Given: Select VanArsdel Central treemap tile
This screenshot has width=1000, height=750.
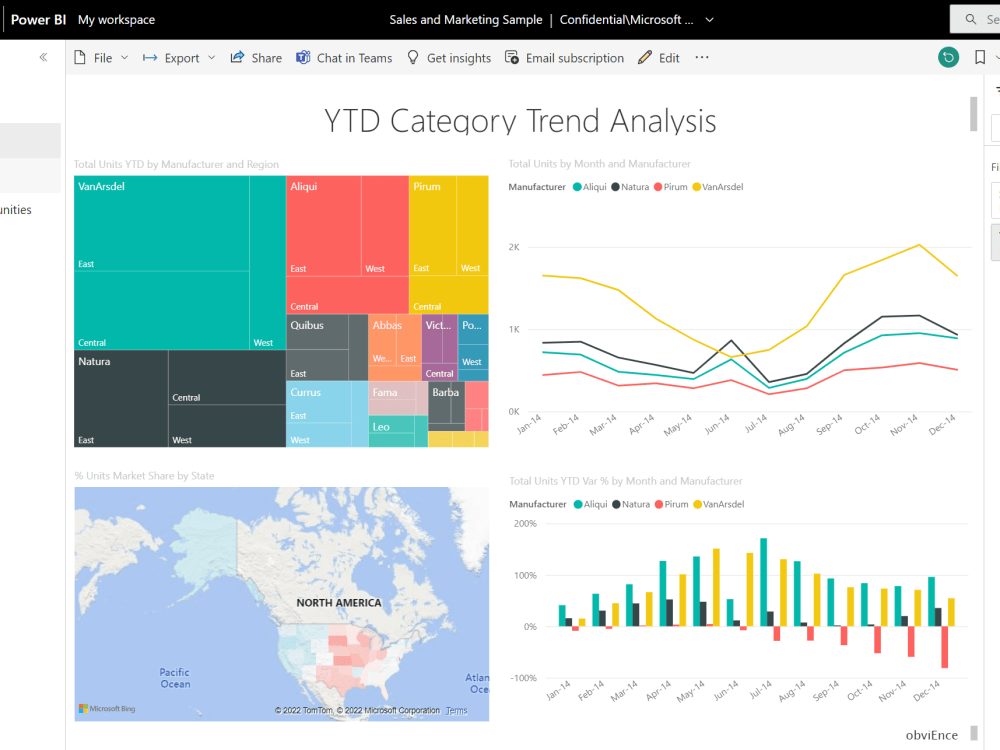Looking at the screenshot, I should [x=161, y=311].
